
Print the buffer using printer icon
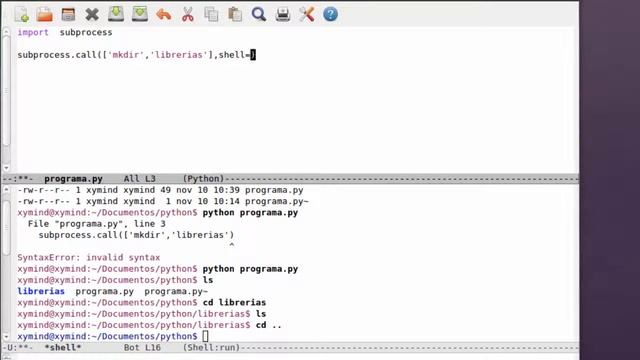(x=283, y=14)
